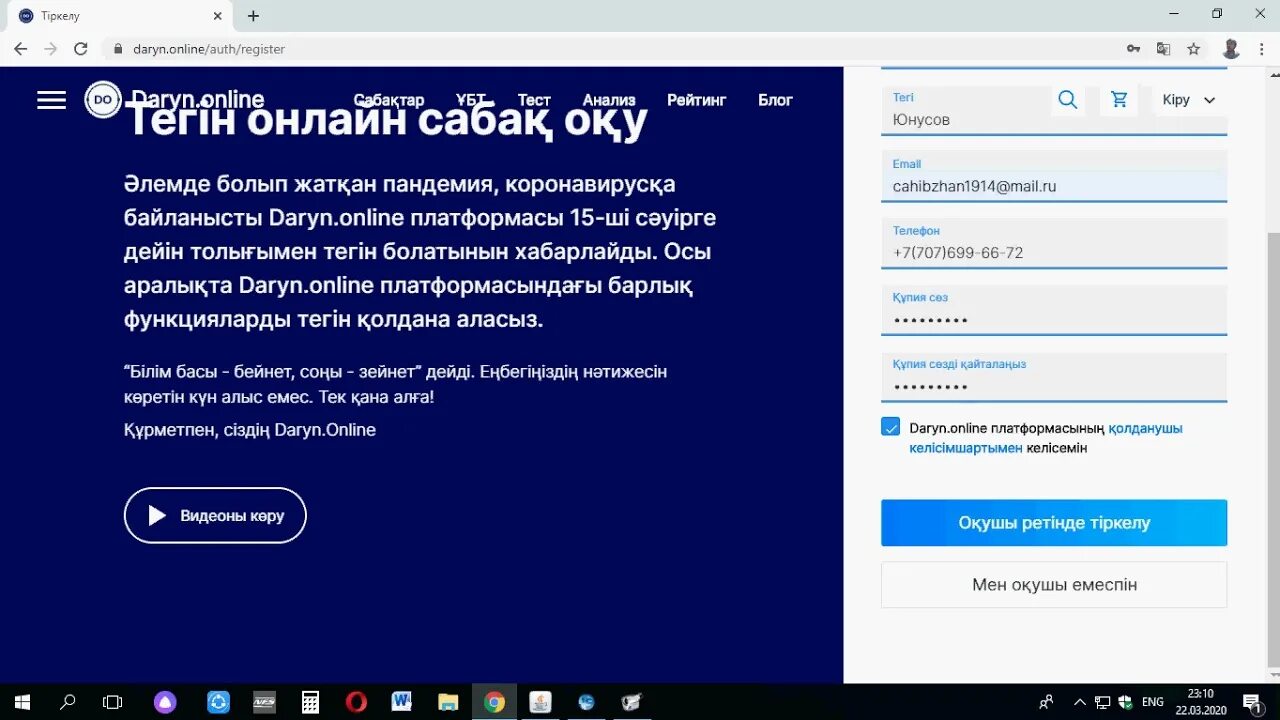The image size is (1280, 720).
Task: Expand the Кіру dropdown
Action: [x=1188, y=100]
